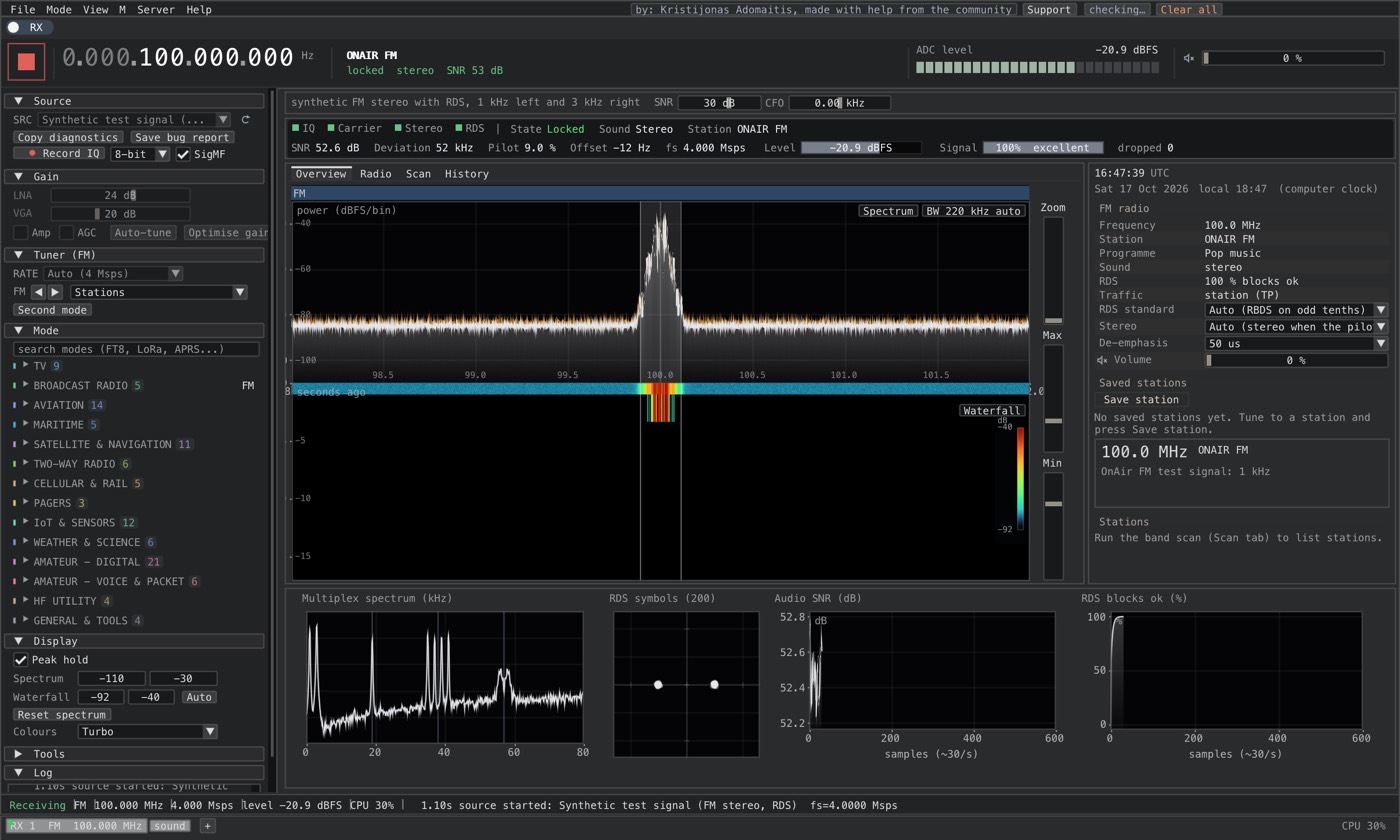
Task: Collapse the Gain section header
Action: 135,176
